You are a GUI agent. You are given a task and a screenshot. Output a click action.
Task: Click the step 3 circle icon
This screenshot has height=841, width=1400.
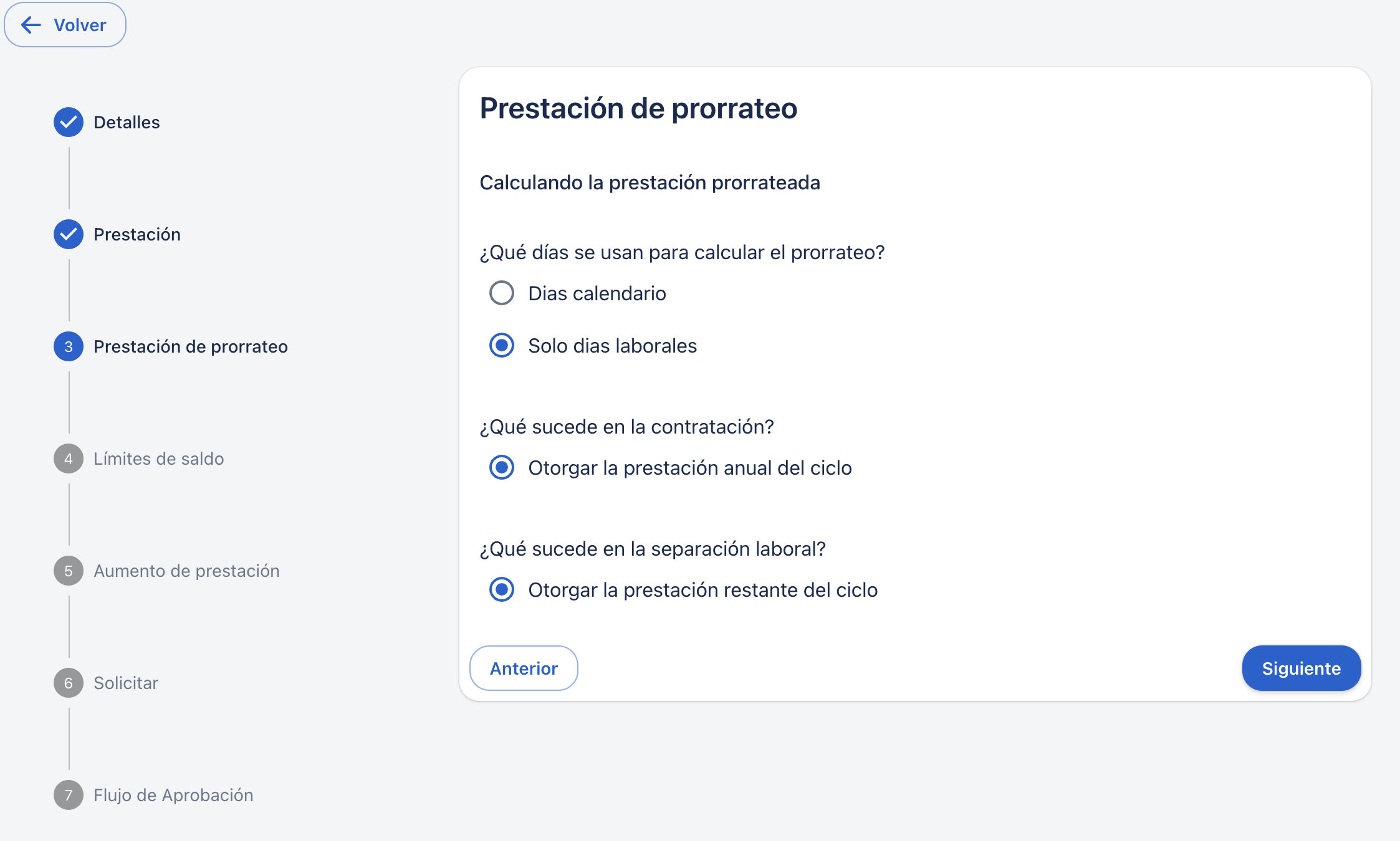click(69, 346)
